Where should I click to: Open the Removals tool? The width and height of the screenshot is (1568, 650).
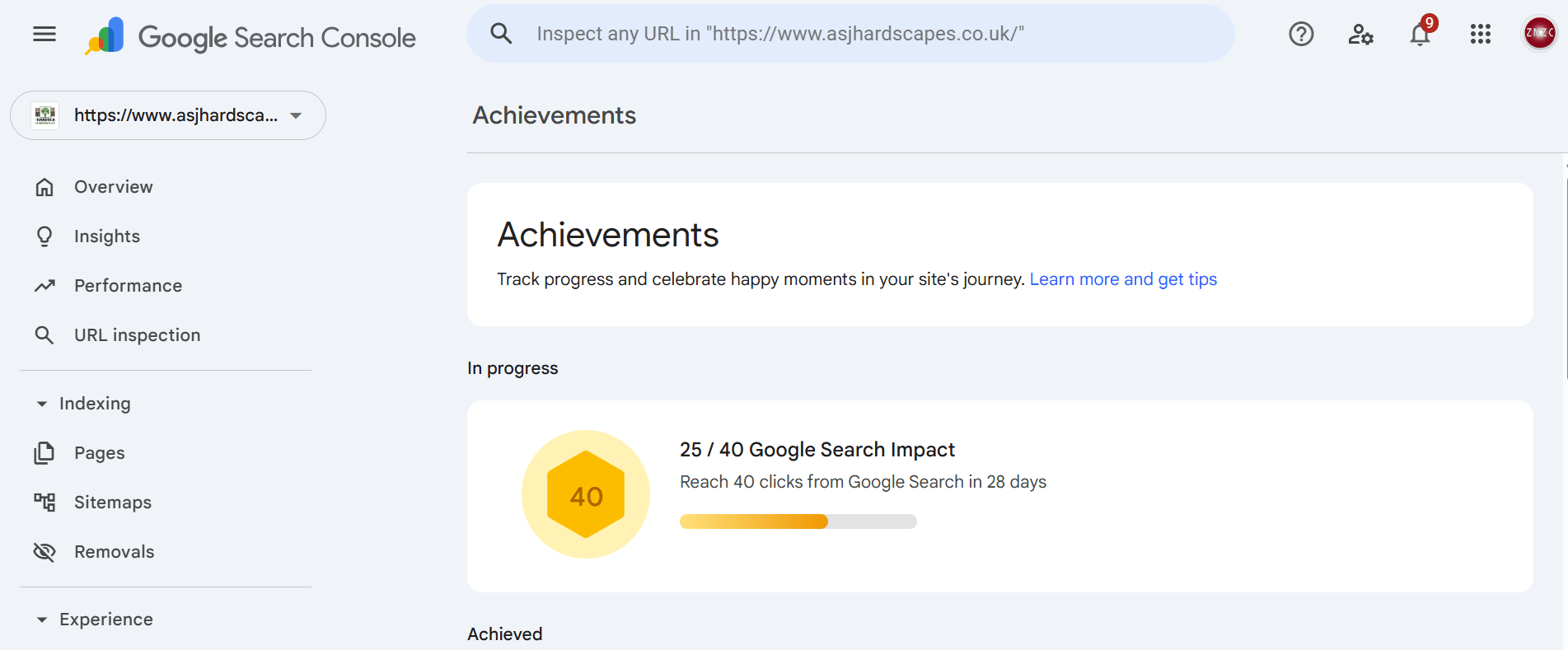[114, 552]
